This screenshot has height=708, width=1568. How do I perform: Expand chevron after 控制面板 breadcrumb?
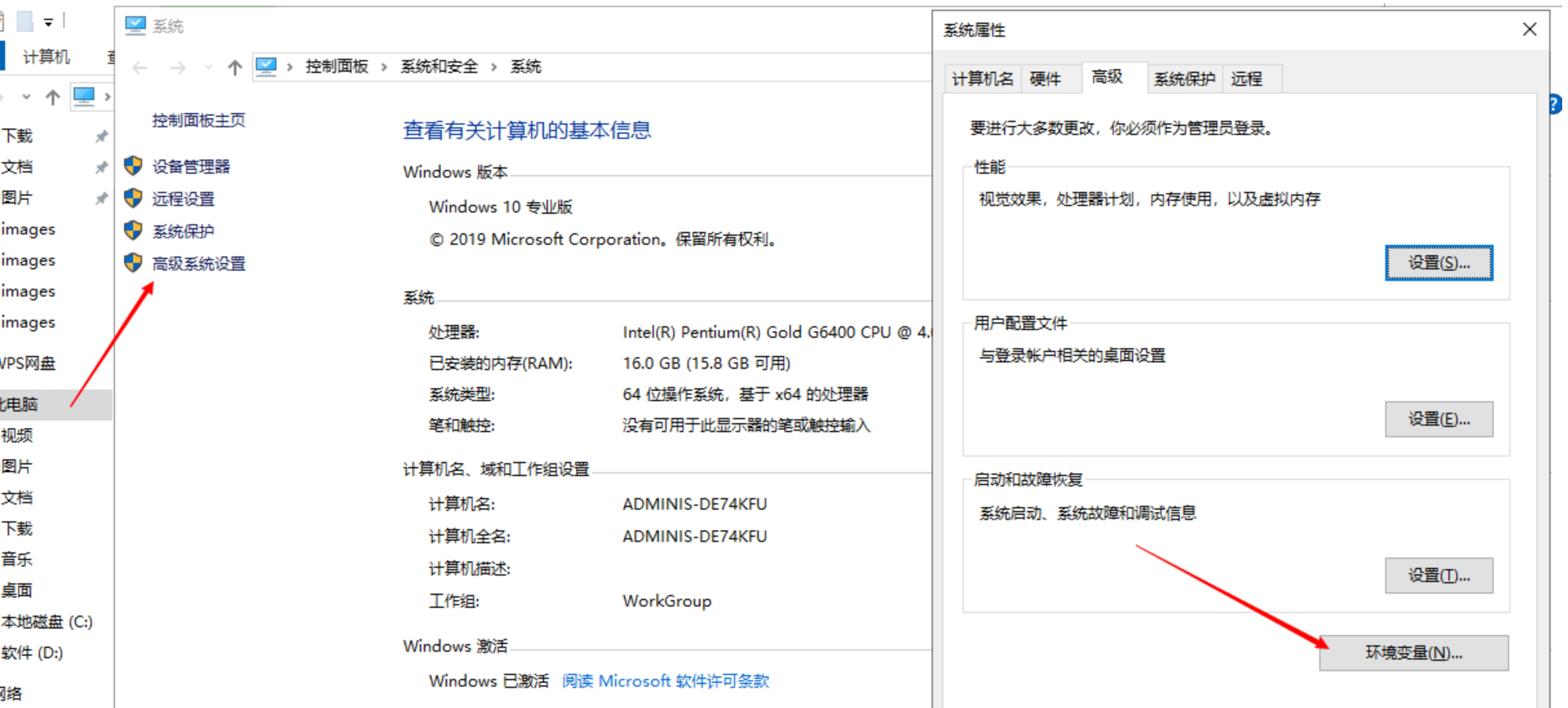click(384, 67)
